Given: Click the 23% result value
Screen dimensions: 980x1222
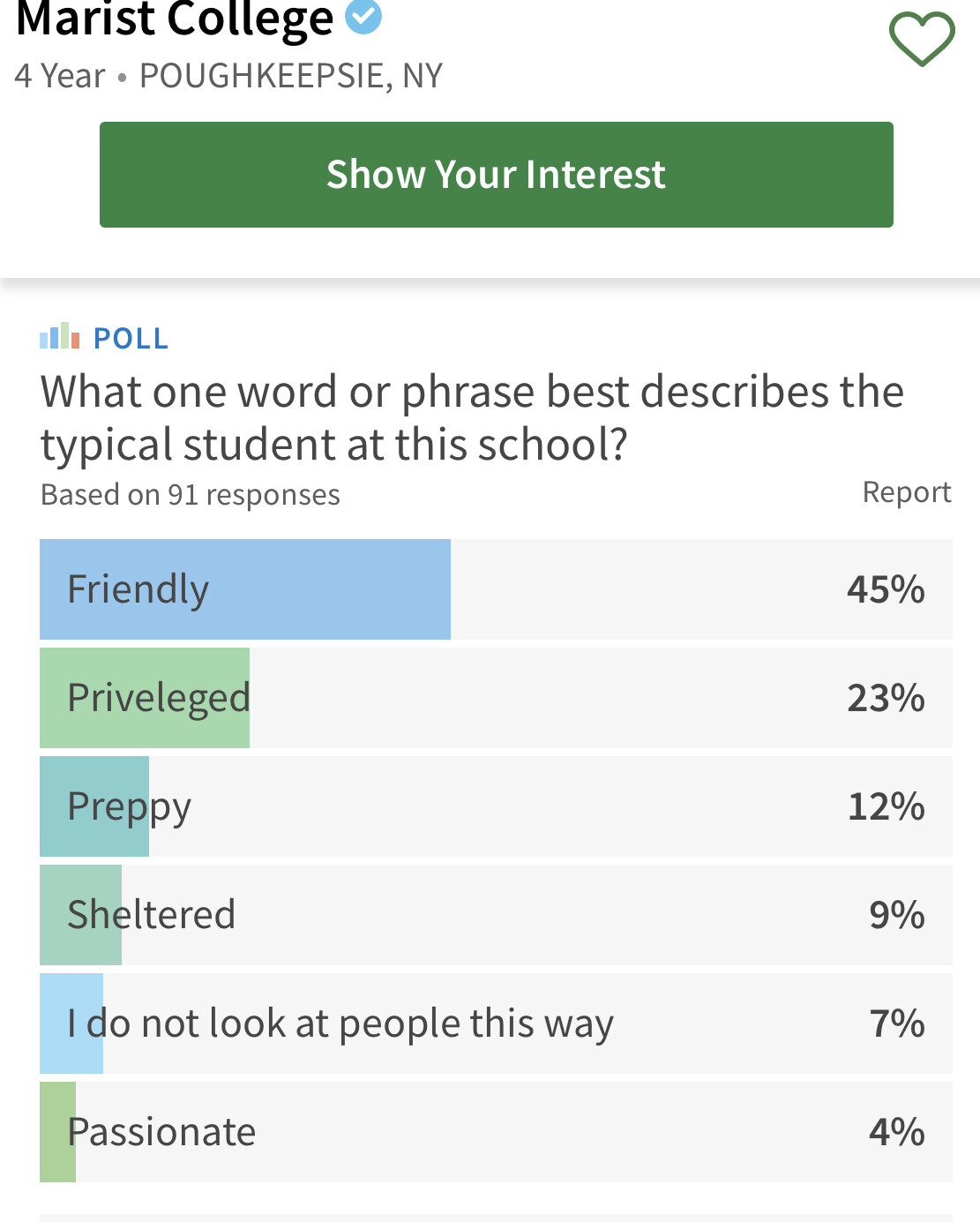Looking at the screenshot, I should (x=886, y=698).
